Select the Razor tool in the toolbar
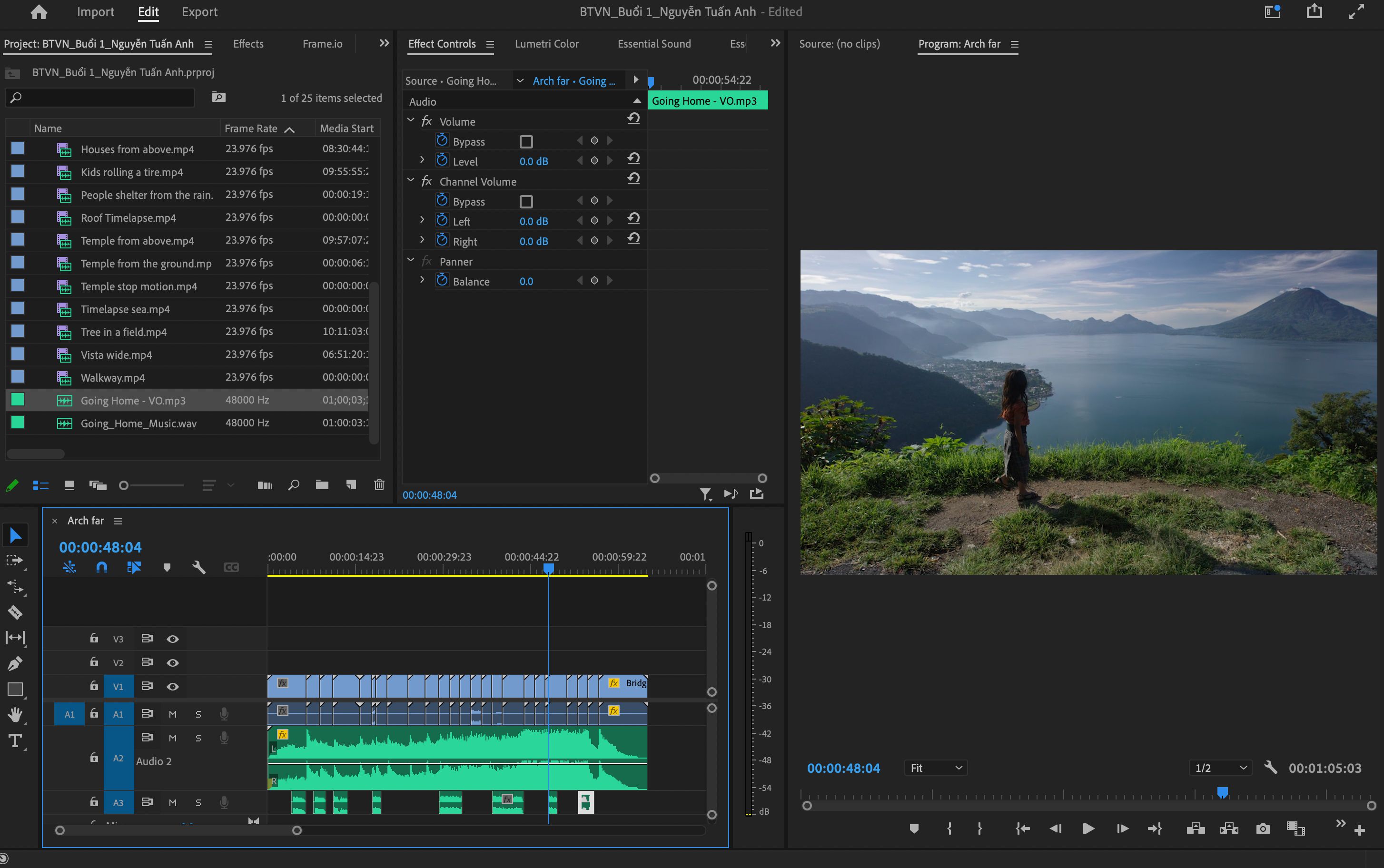The height and width of the screenshot is (868, 1384). (15, 612)
